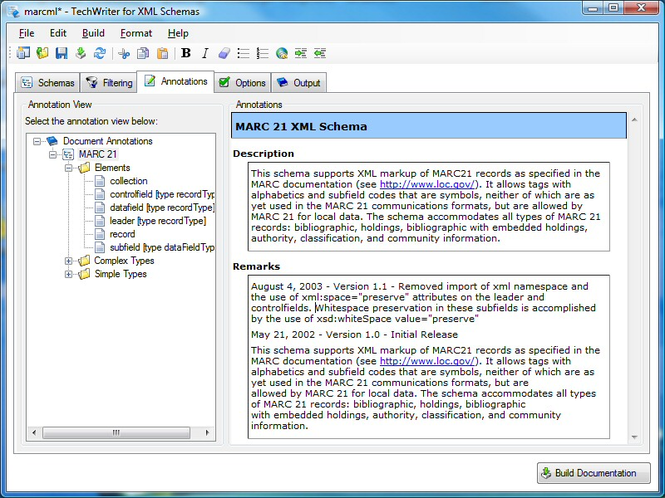Apply numbered list formatting
665x498 pixels.
263,53
